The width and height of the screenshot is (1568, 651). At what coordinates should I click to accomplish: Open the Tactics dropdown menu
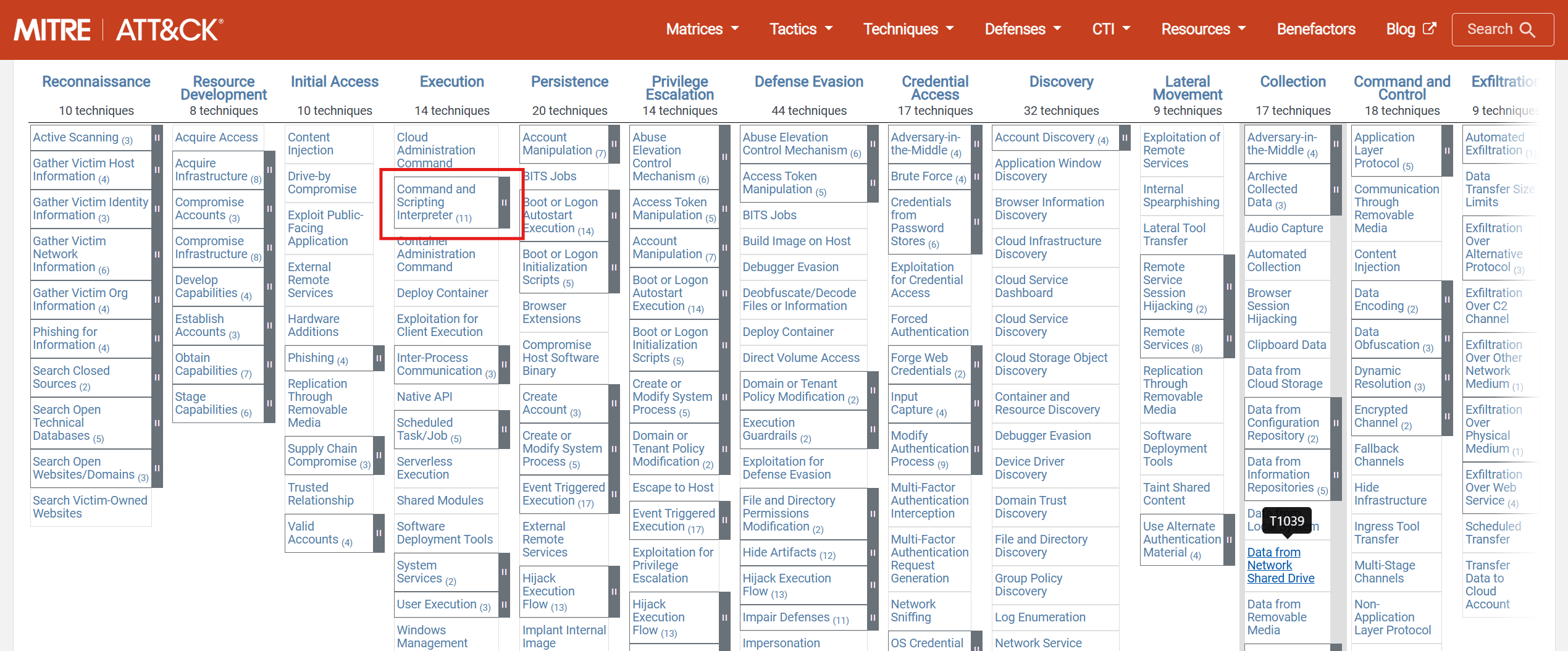(801, 29)
